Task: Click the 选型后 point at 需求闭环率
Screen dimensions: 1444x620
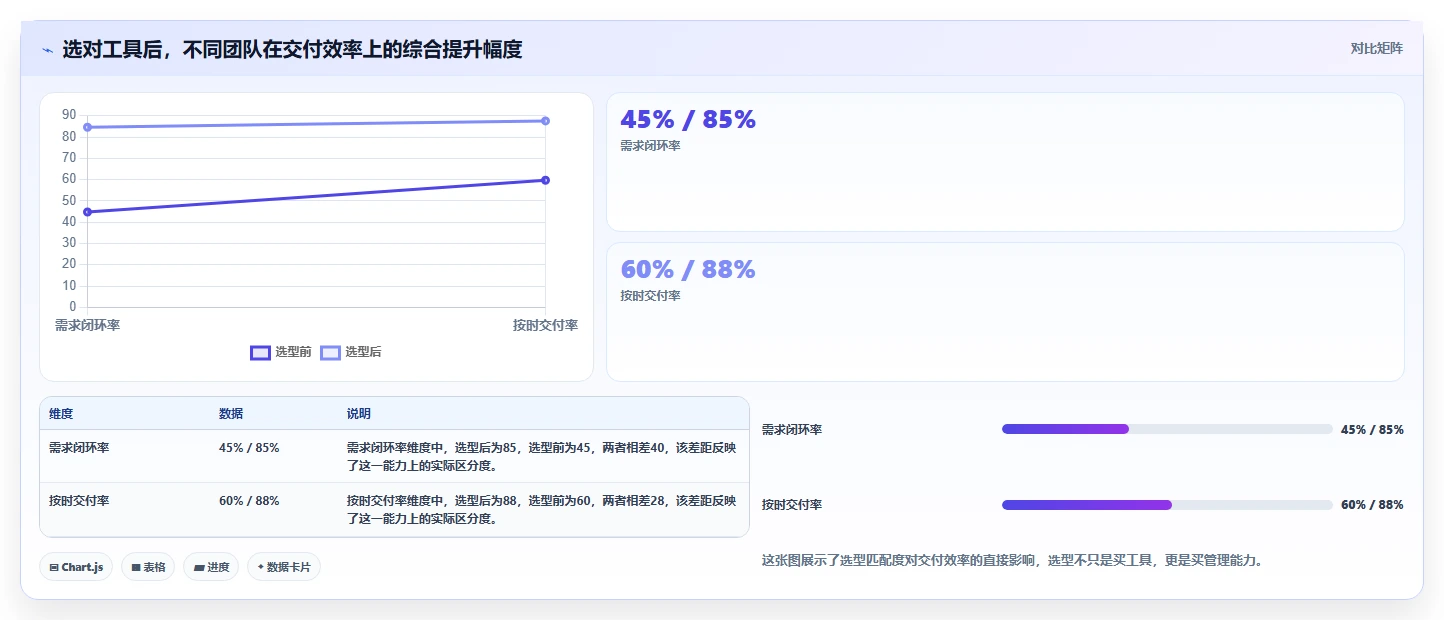Action: [88, 127]
